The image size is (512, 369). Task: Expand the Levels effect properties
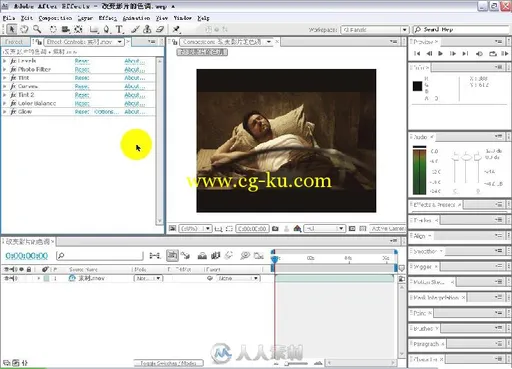point(5,61)
